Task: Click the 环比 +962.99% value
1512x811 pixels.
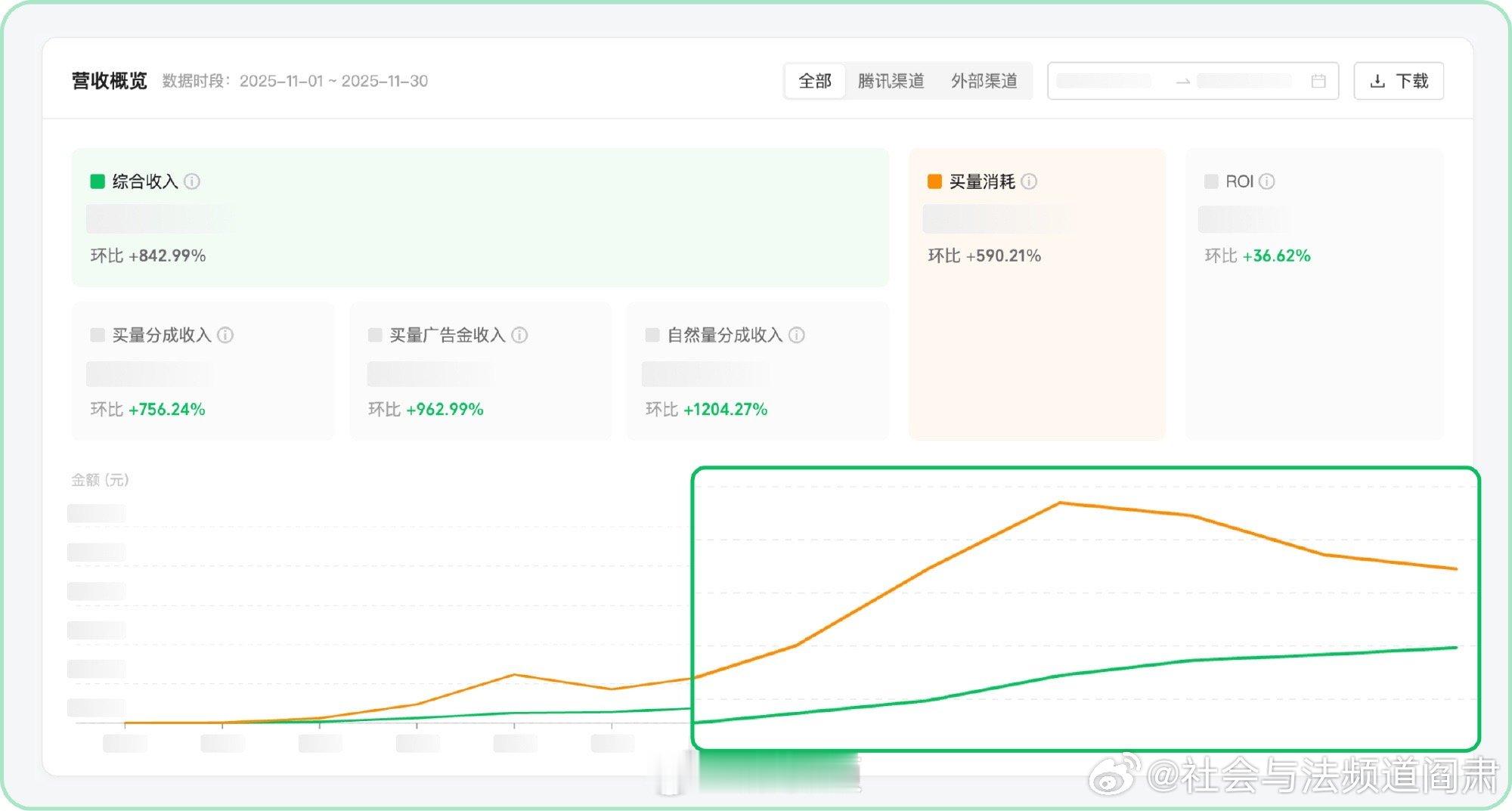Action: coord(426,409)
